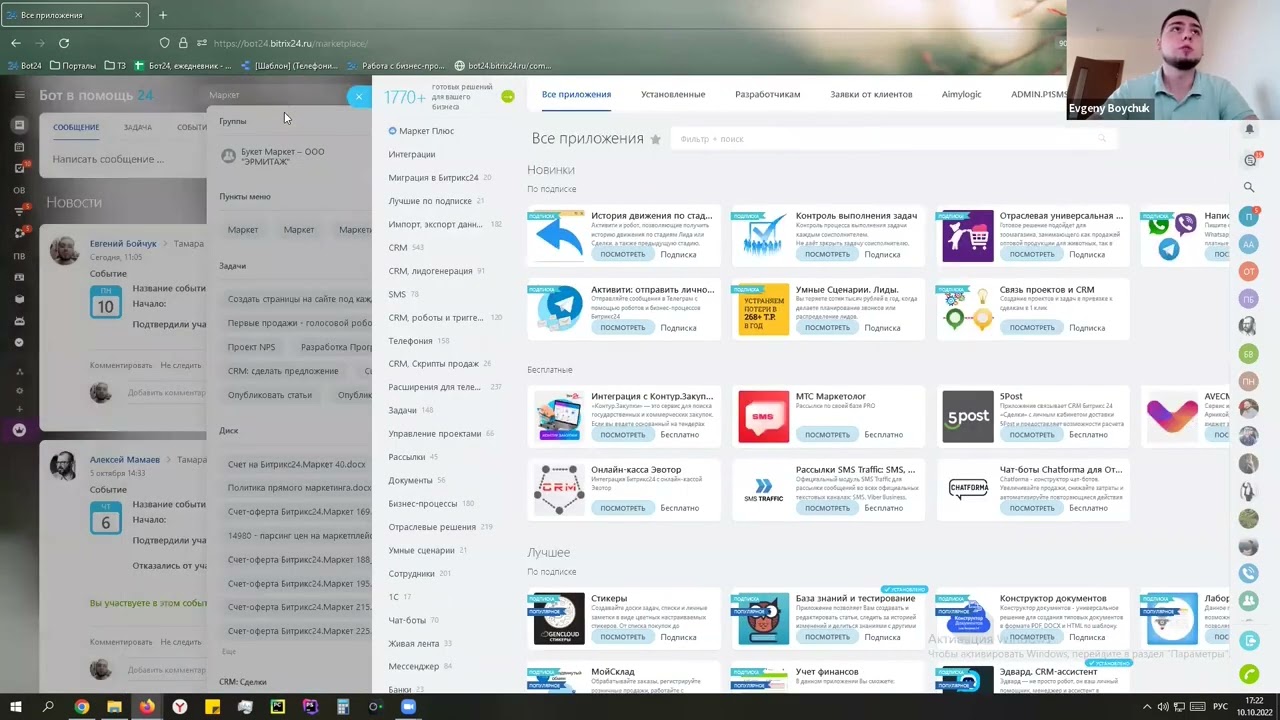The height and width of the screenshot is (720, 1280).
Task: Select Политика прямого маркетинга.docx result
Action: (297, 488)
